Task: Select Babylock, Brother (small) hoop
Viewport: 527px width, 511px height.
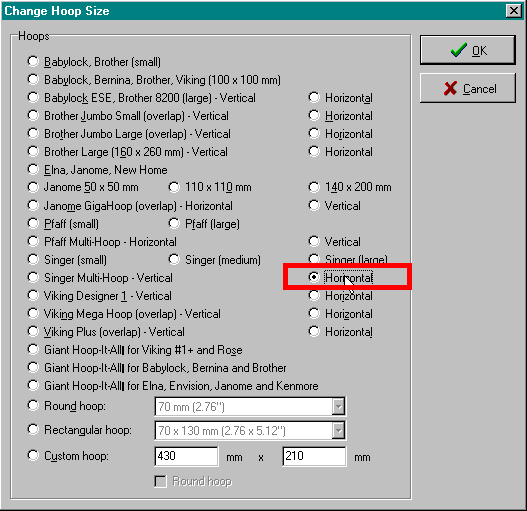Action: [x=94, y=62]
